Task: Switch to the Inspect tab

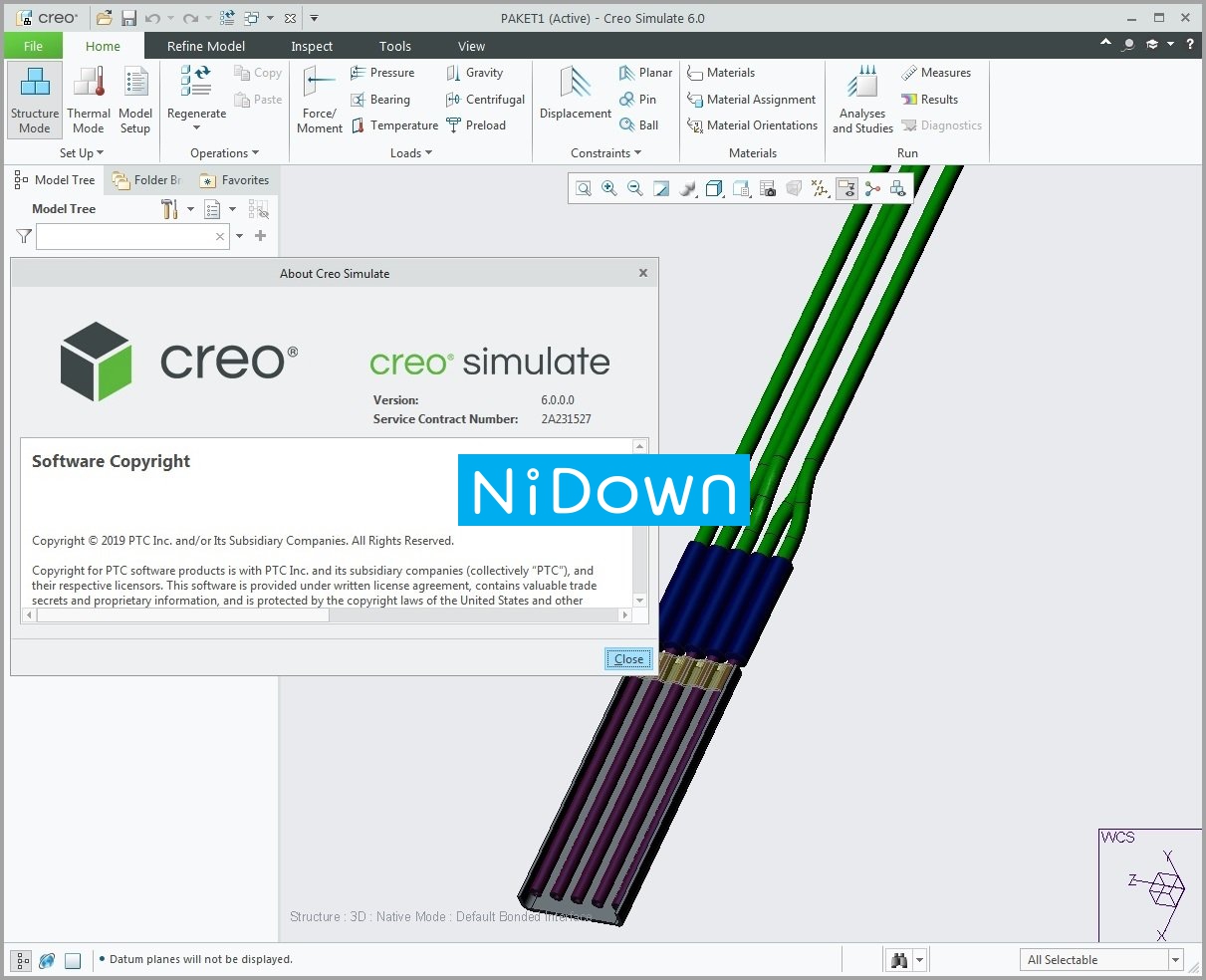Action: tap(312, 46)
